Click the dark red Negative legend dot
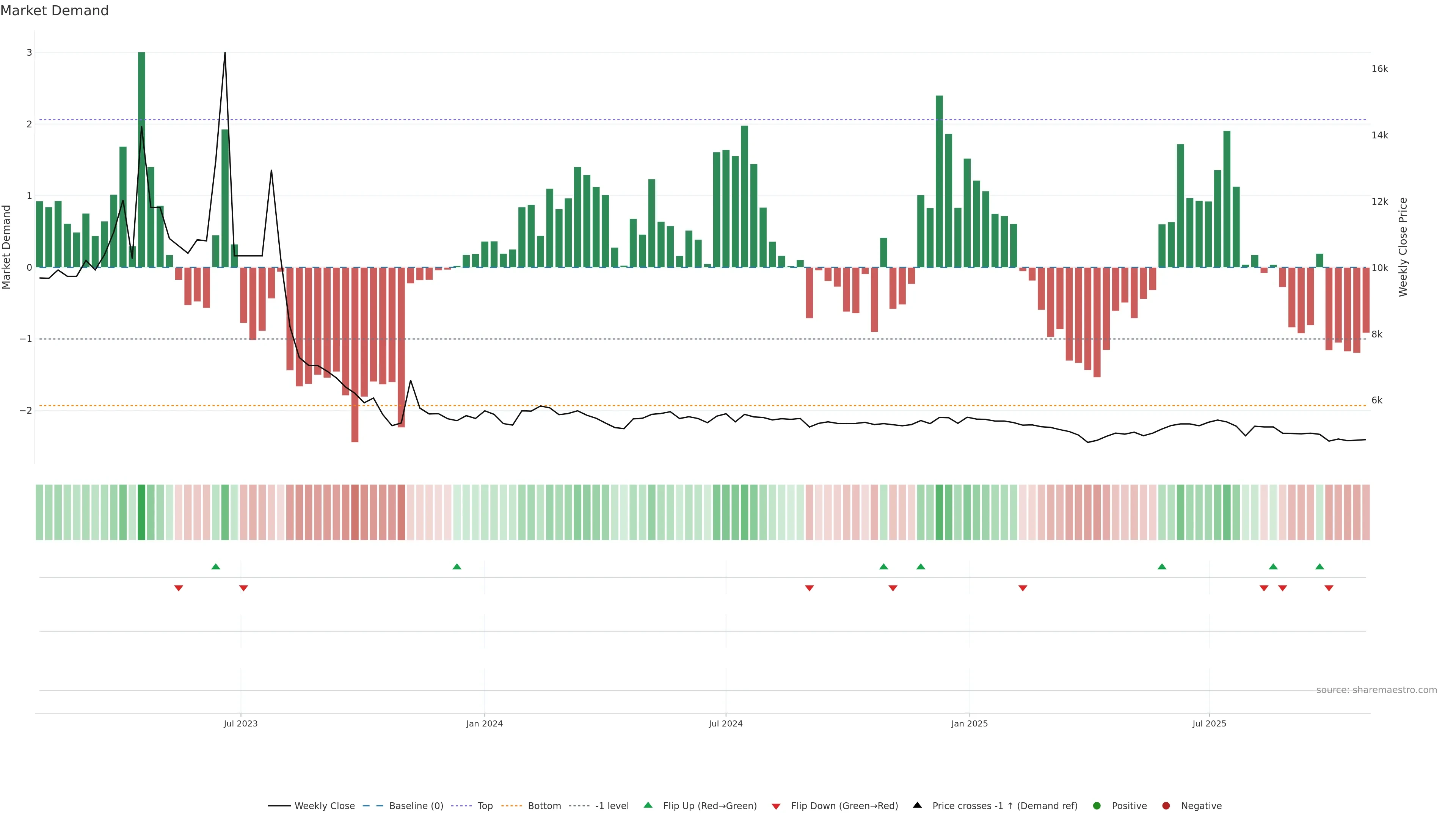 coord(1166,805)
